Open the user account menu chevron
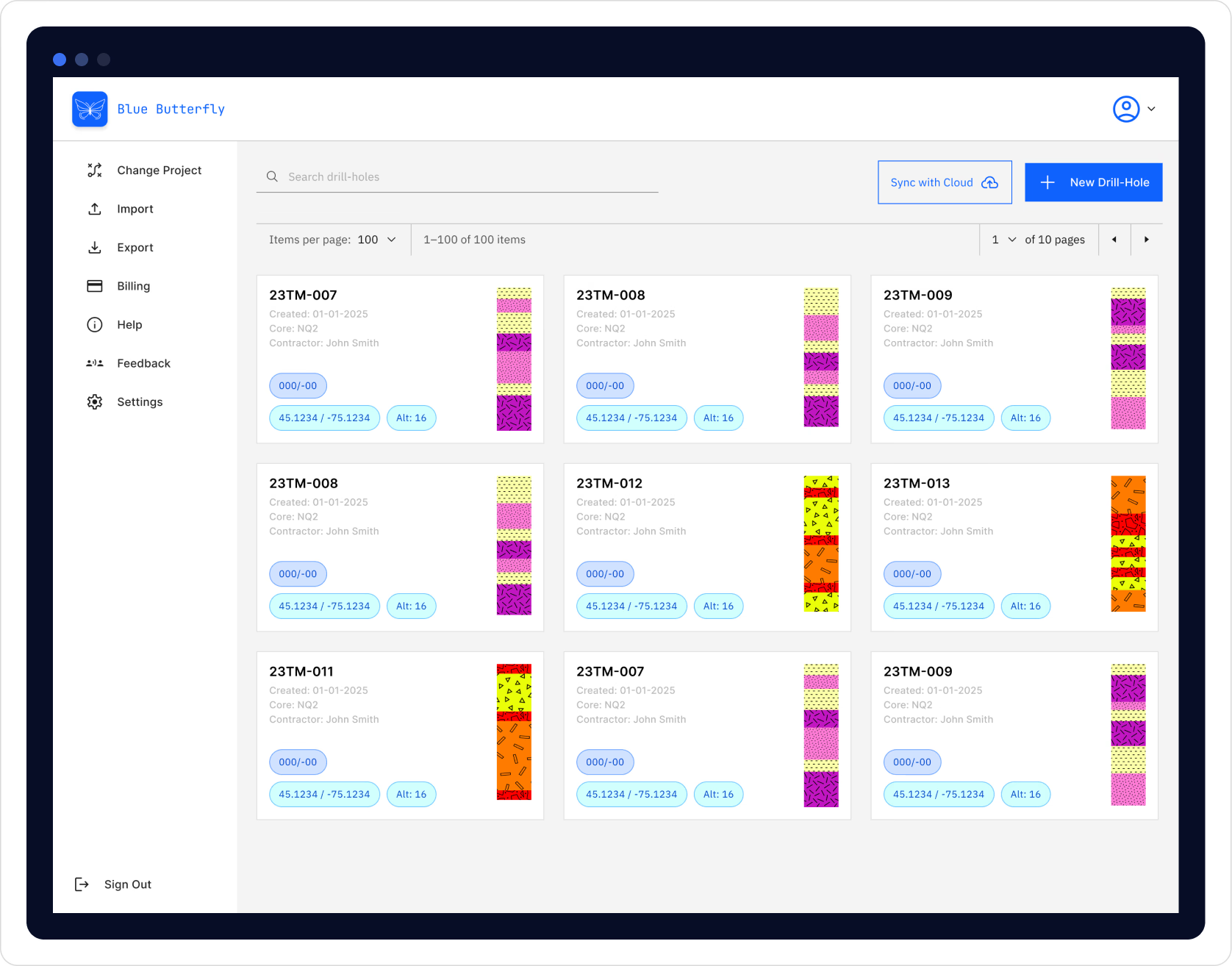Viewport: 1232px width, 966px height. [1152, 108]
